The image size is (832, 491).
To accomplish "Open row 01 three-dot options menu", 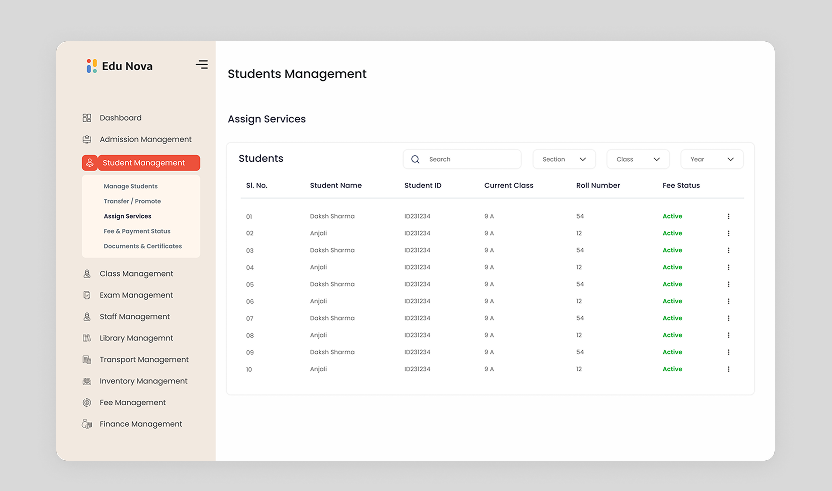I will (729, 217).
